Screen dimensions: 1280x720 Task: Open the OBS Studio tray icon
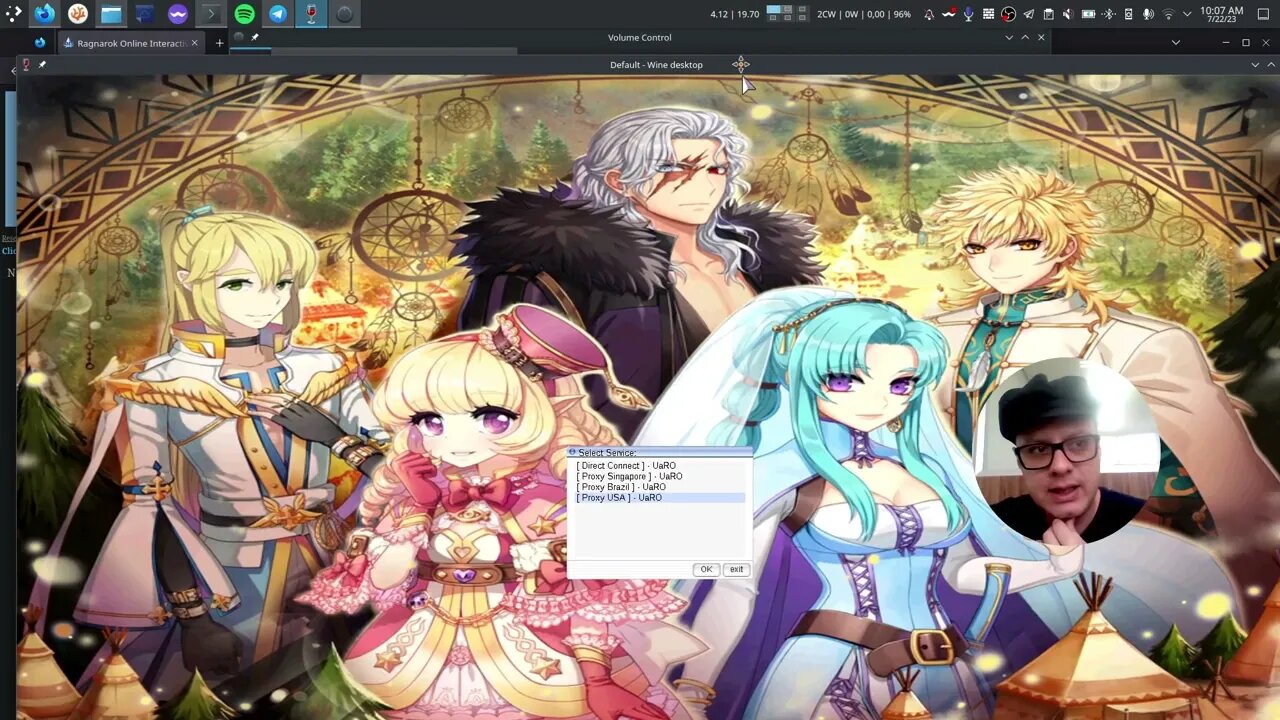click(x=1009, y=14)
